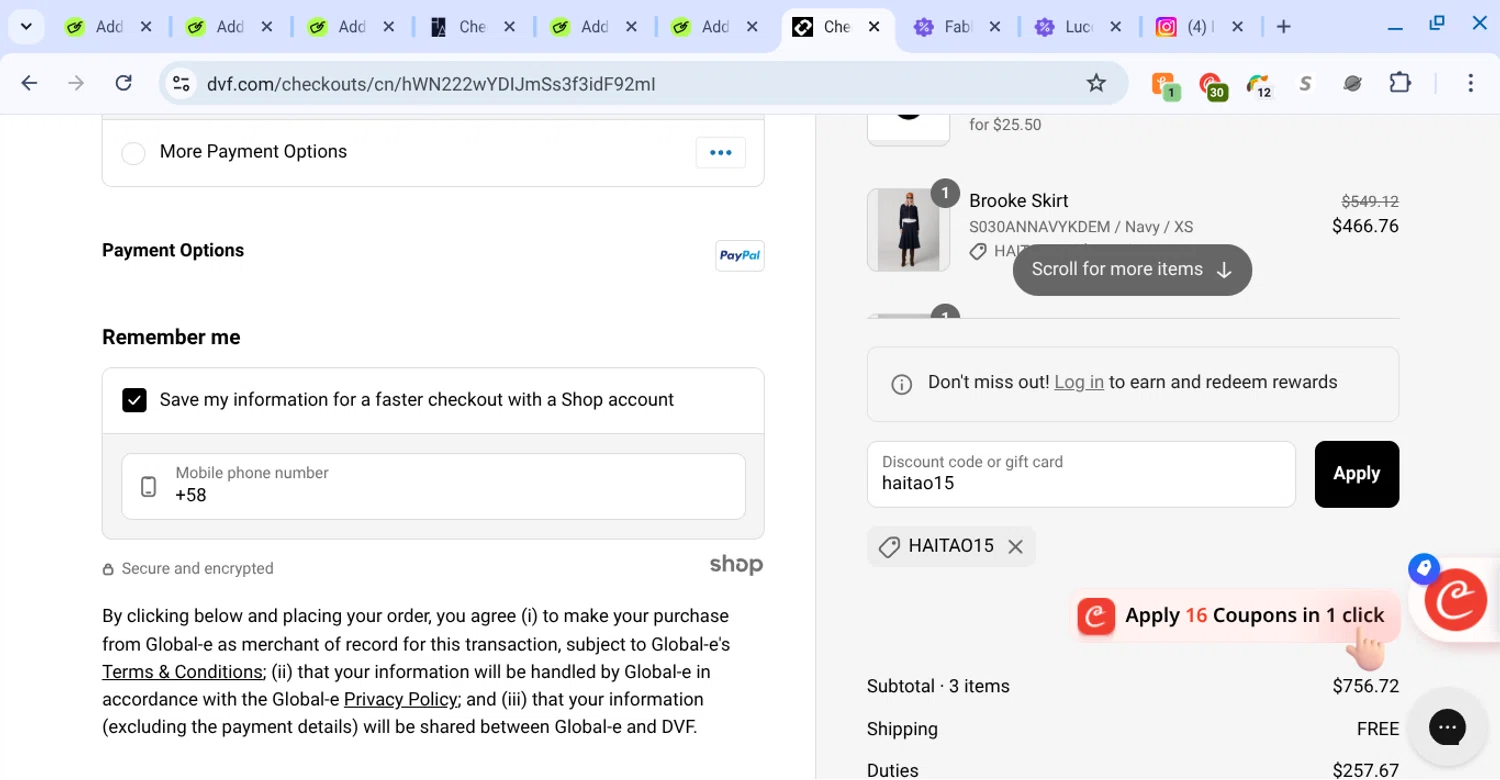The width and height of the screenshot is (1500, 780).
Task: Click the Mobile phone number field
Action: pos(433,486)
